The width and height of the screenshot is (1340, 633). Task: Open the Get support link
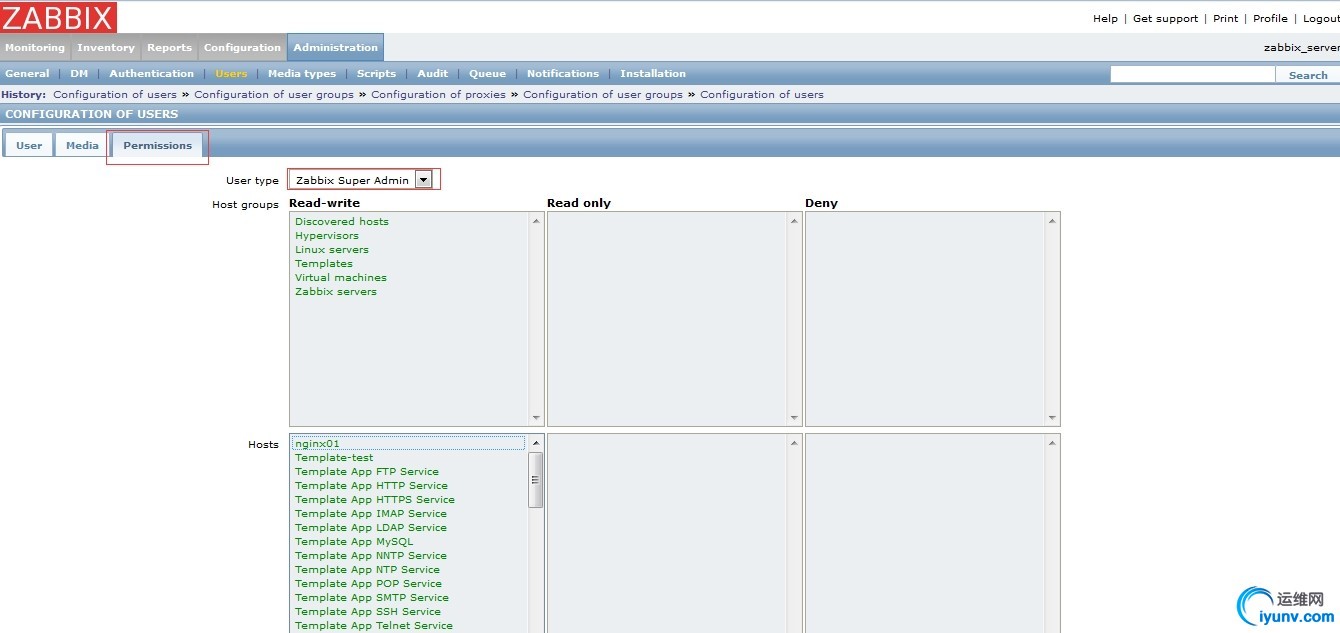(1165, 18)
